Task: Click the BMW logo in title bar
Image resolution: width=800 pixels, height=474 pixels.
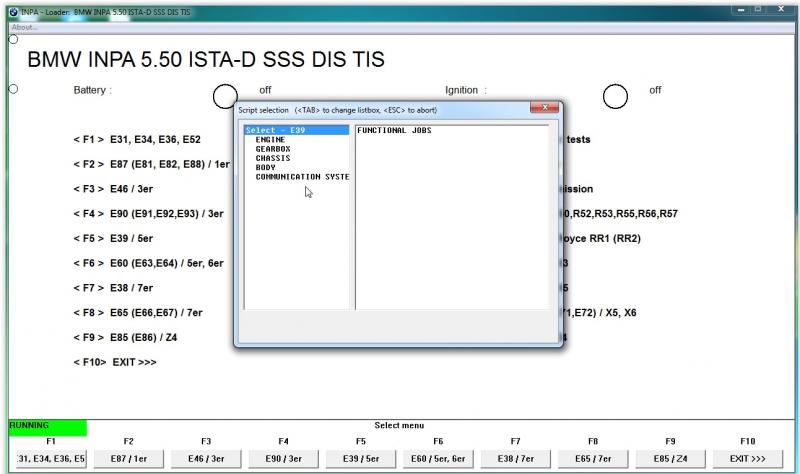Action: pyautogui.click(x=11, y=9)
